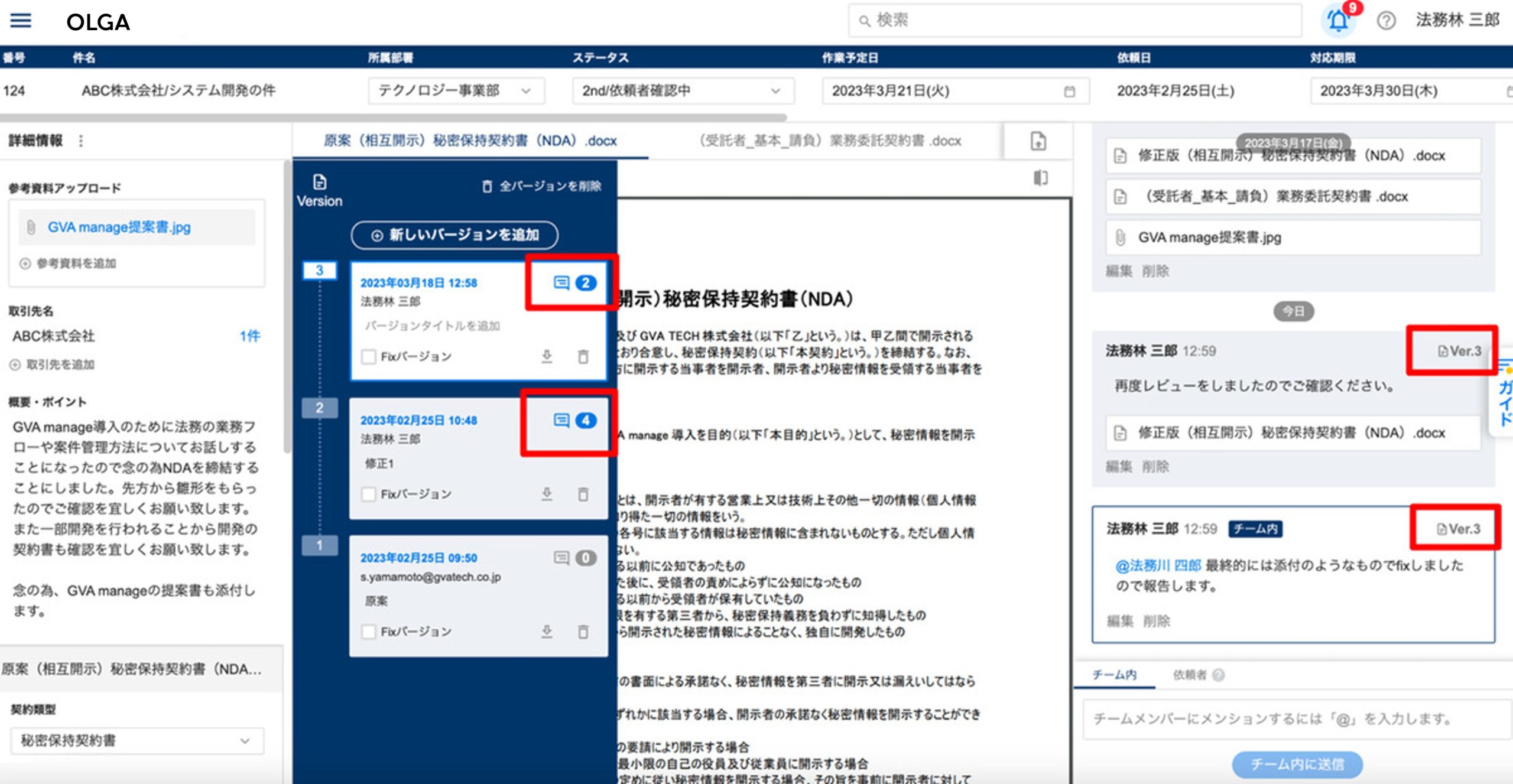Image resolution: width=1513 pixels, height=784 pixels.
Task: Open (受託者_基本_請負）業務委託契約書 .docx attachment in chat
Action: (x=1293, y=196)
